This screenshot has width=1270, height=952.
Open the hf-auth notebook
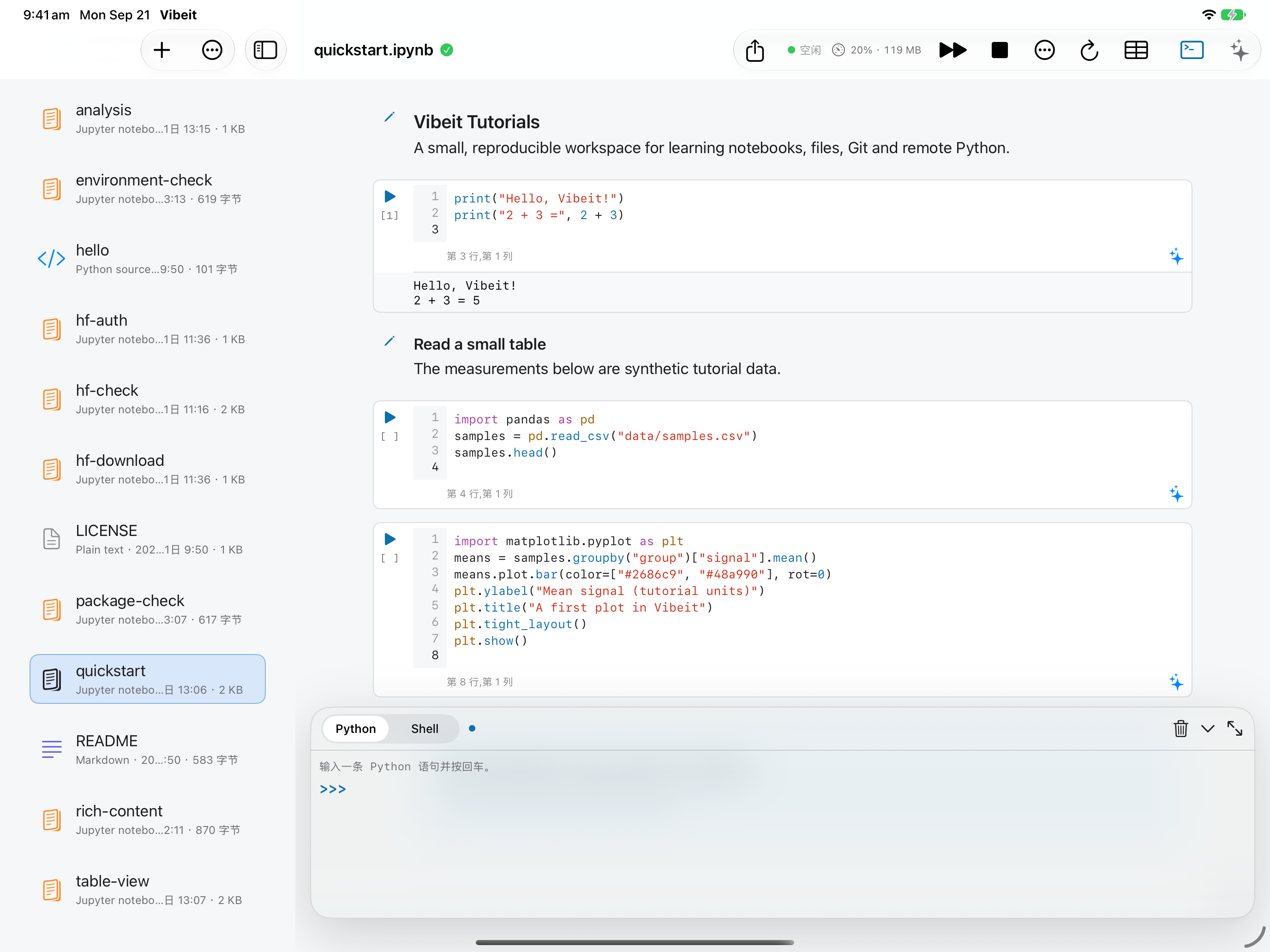point(148,329)
